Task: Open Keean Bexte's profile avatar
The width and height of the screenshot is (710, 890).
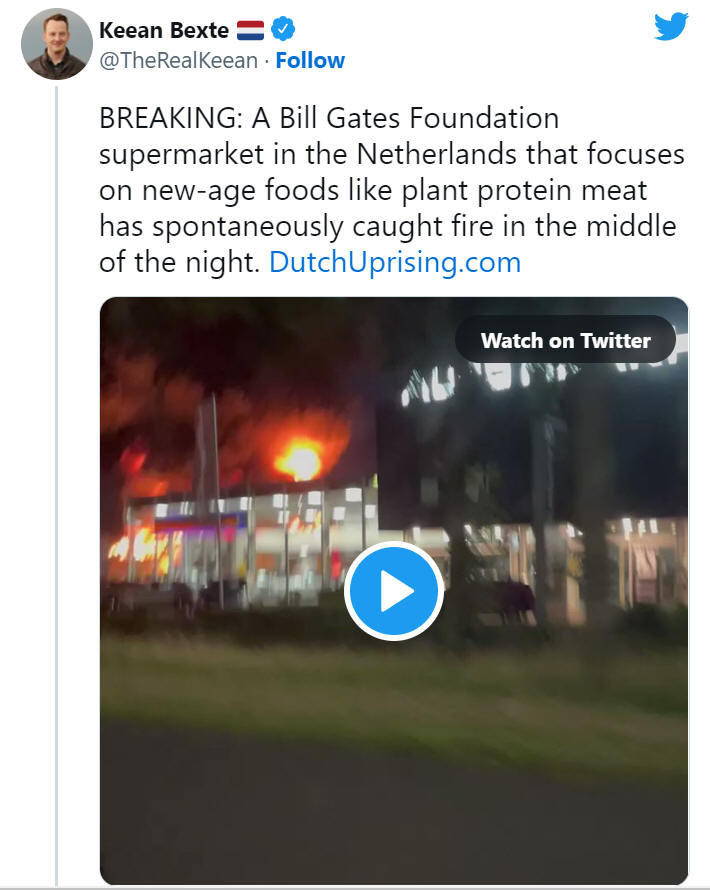Action: pyautogui.click(x=56, y=44)
